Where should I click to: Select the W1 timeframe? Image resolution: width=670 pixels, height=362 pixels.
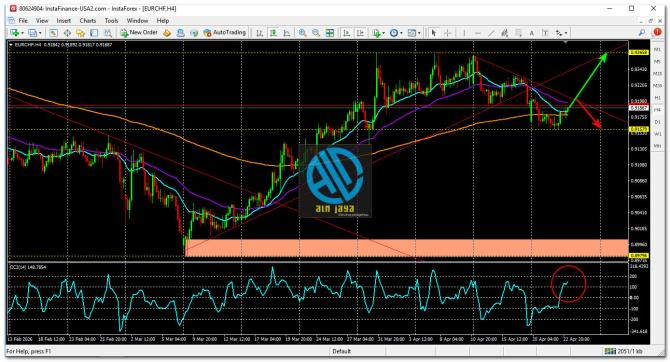pos(657,134)
